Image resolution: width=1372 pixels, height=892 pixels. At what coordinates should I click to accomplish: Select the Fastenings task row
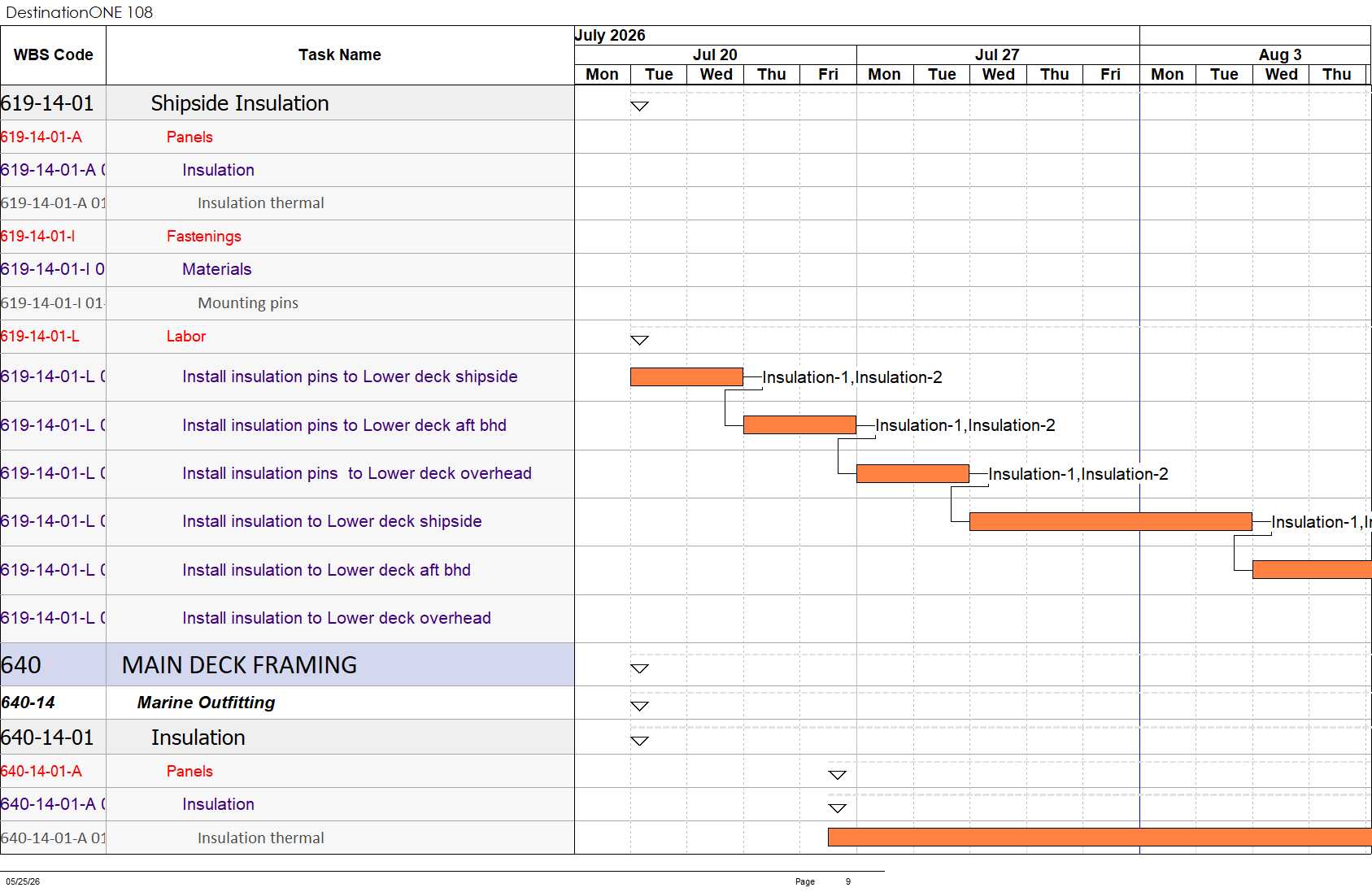coord(287,236)
